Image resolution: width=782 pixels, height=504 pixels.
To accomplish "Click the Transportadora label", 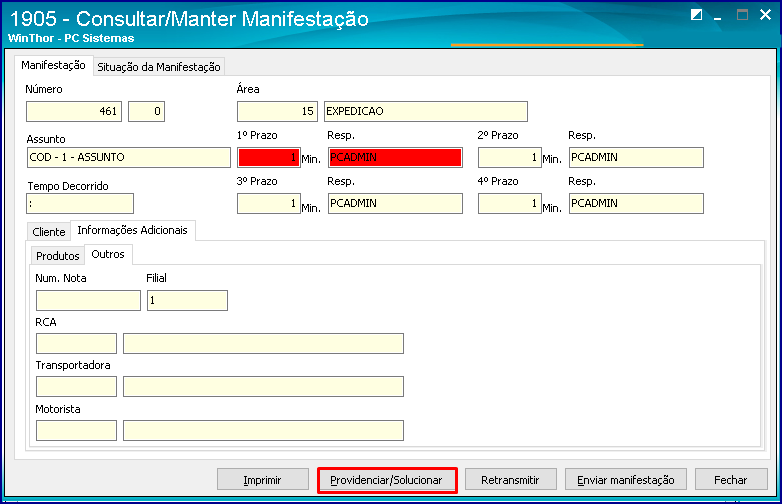I will (x=73, y=365).
